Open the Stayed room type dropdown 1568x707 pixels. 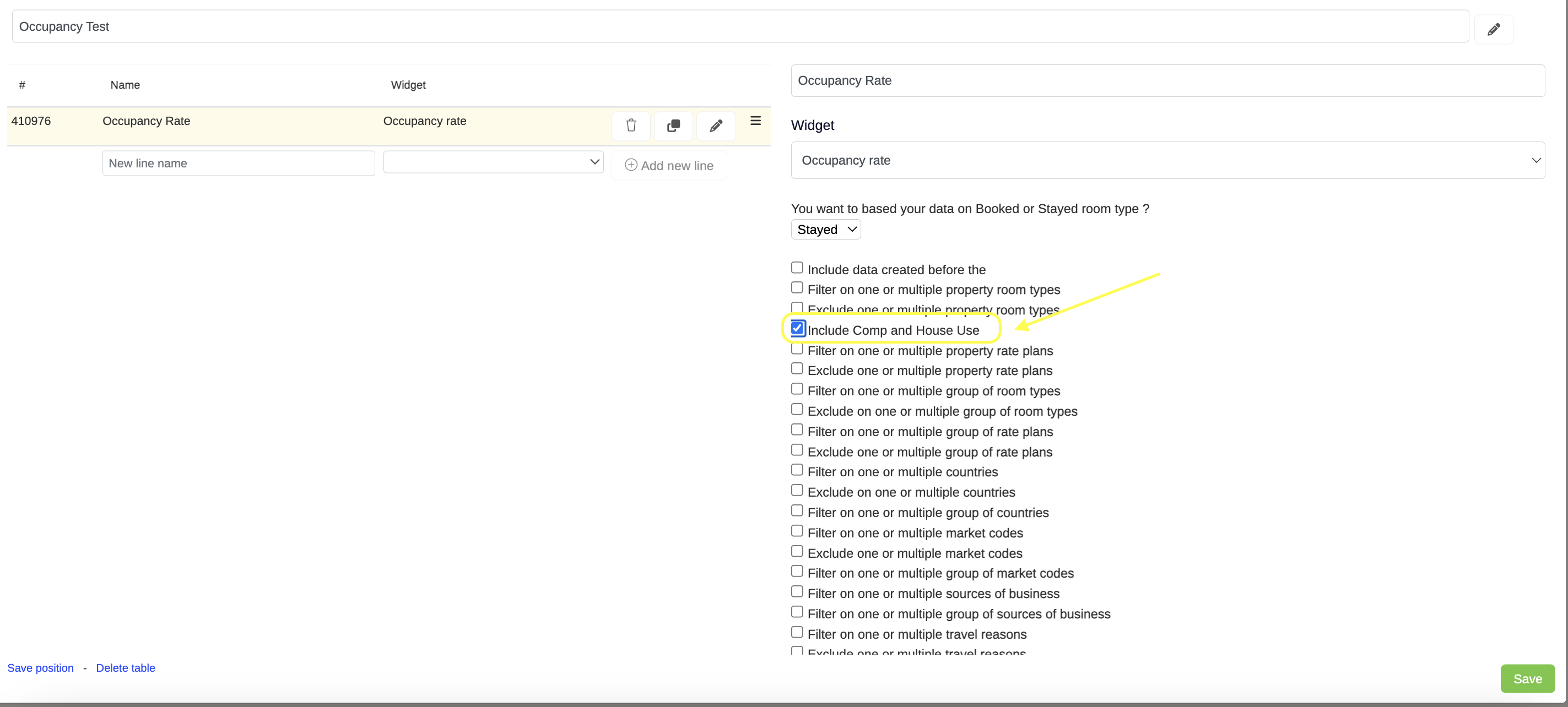(825, 230)
